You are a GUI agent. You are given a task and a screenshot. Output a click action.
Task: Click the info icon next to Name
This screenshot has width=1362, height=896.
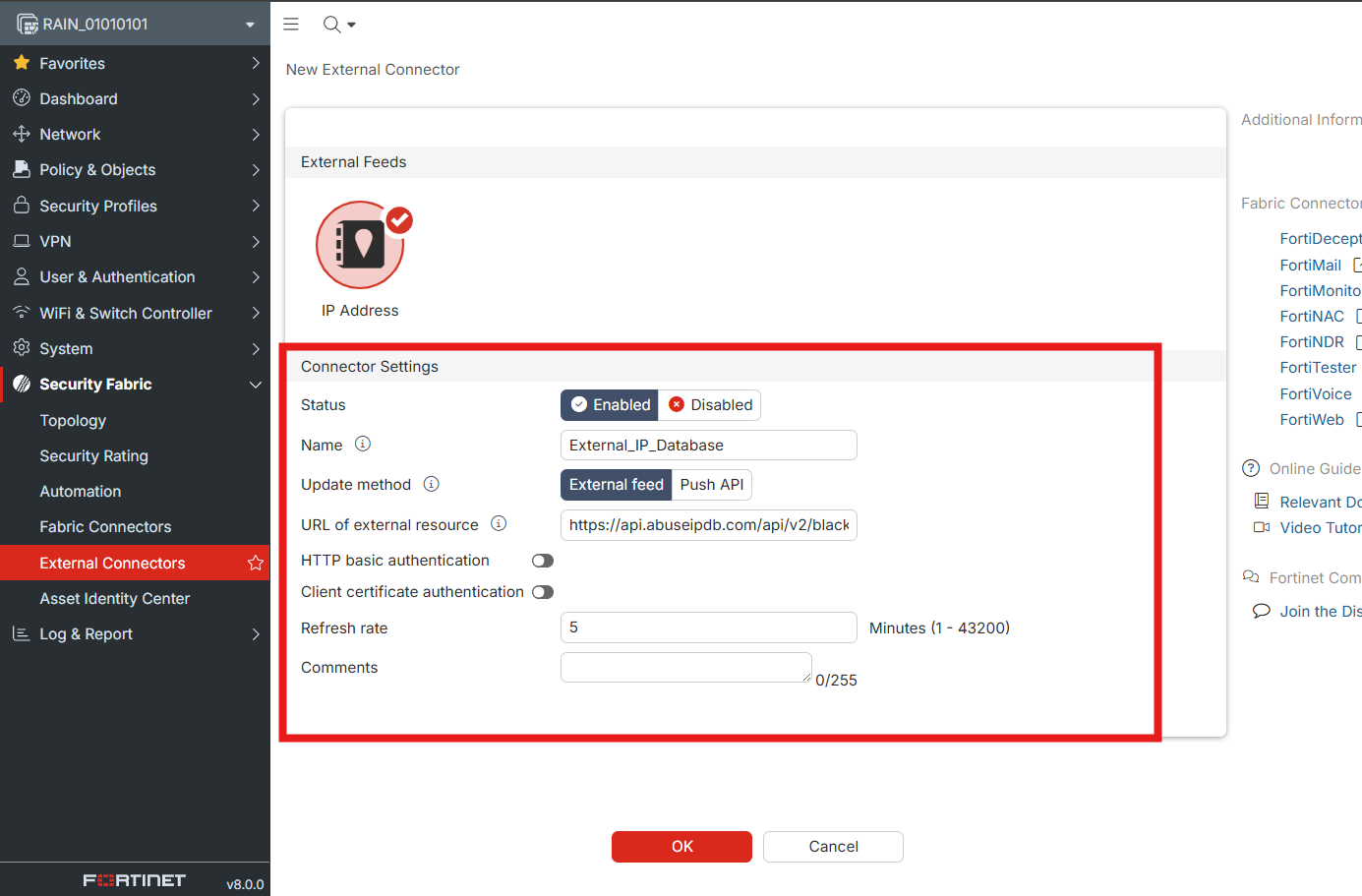363,444
